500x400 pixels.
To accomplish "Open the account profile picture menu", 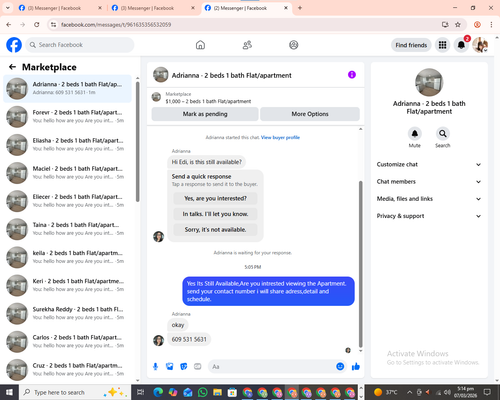I will [x=480, y=45].
